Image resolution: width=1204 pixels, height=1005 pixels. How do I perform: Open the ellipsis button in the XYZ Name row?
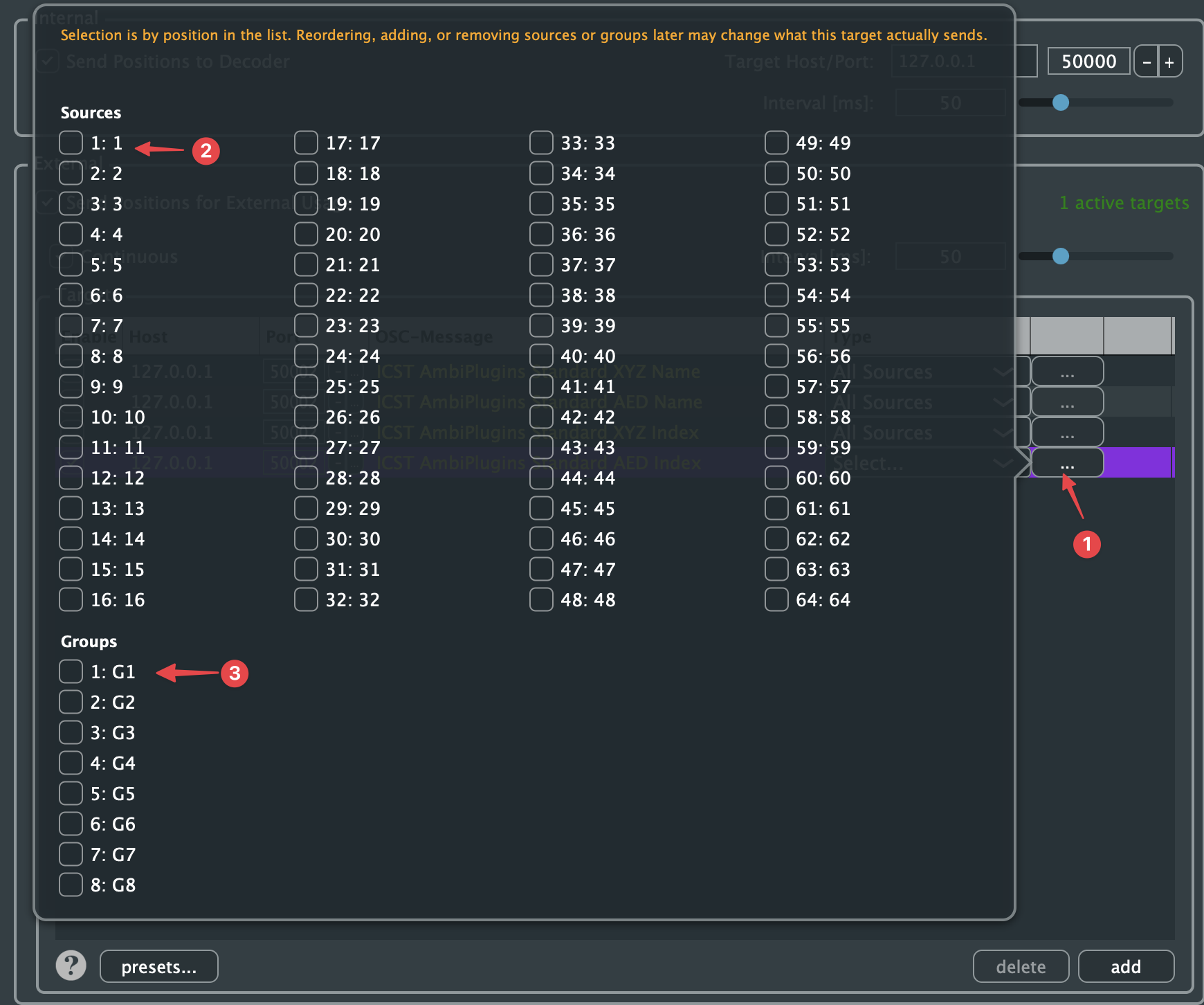click(1067, 371)
